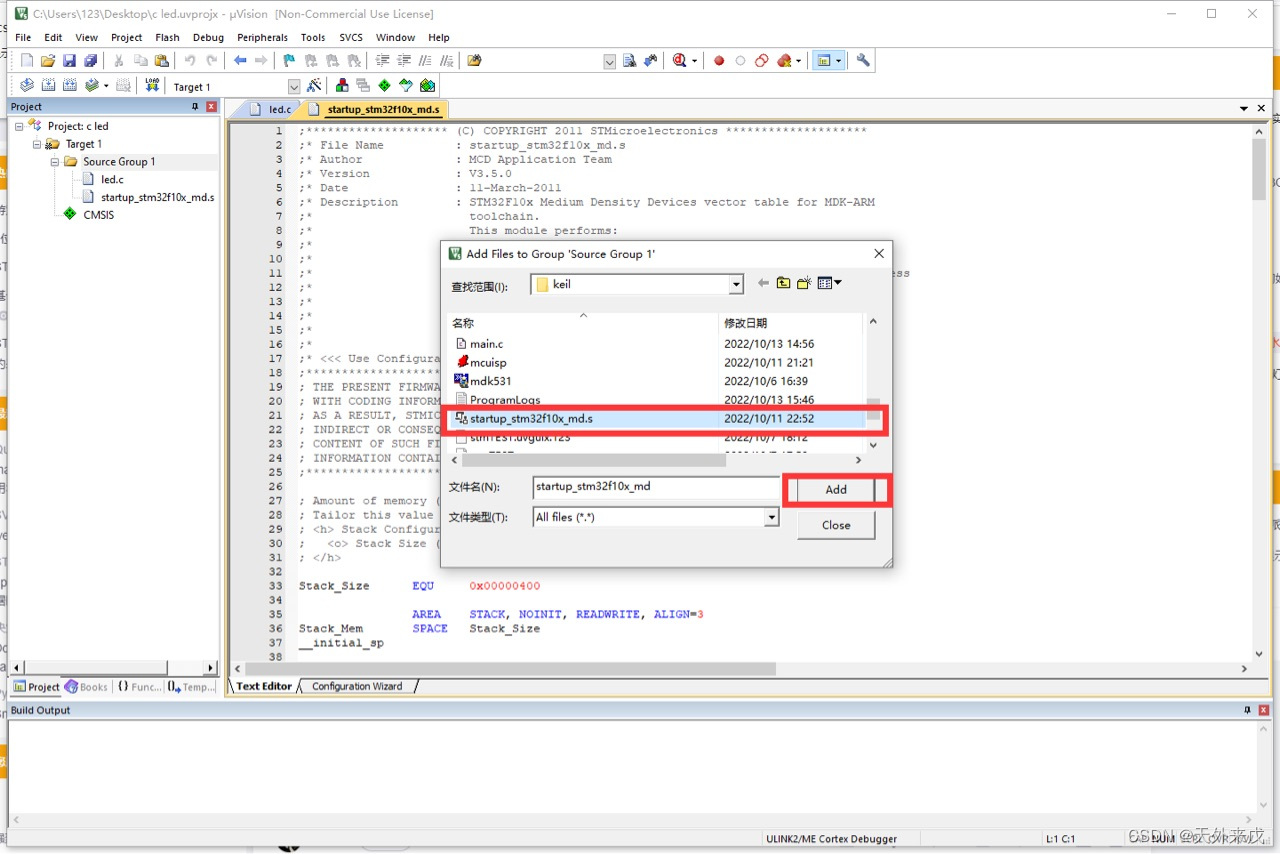Click the New file toolbar icon

click(x=27, y=61)
